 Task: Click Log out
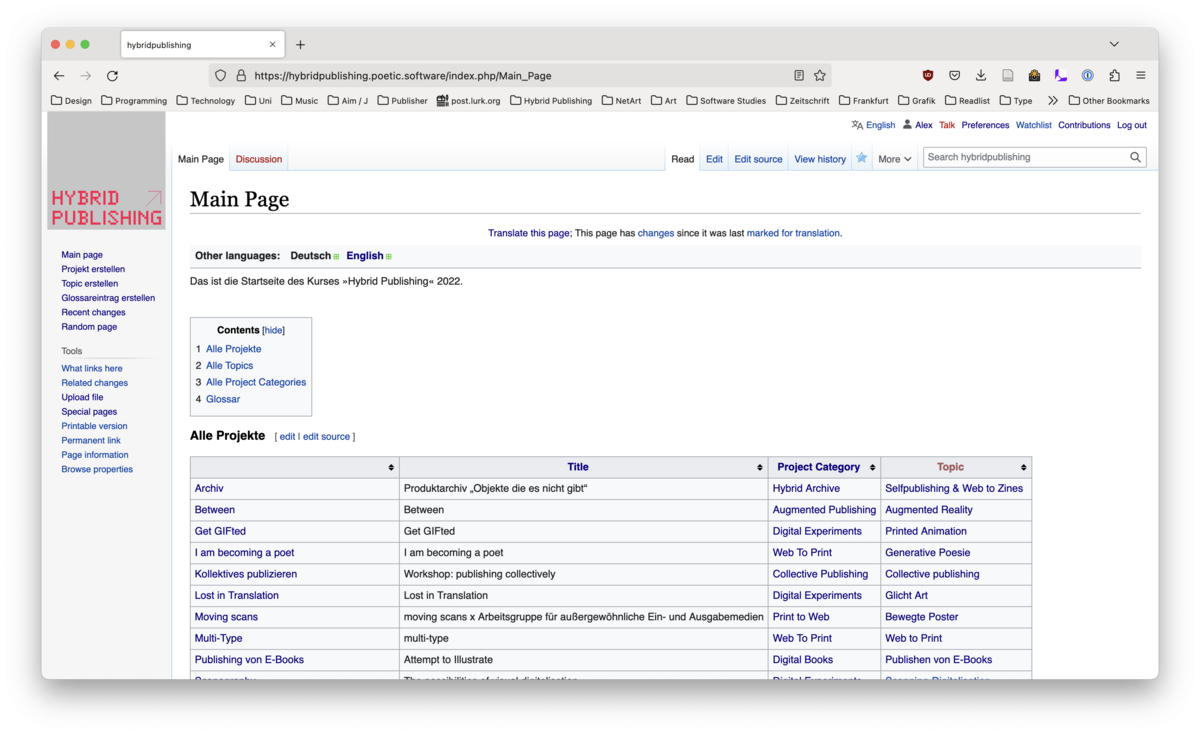point(1132,125)
